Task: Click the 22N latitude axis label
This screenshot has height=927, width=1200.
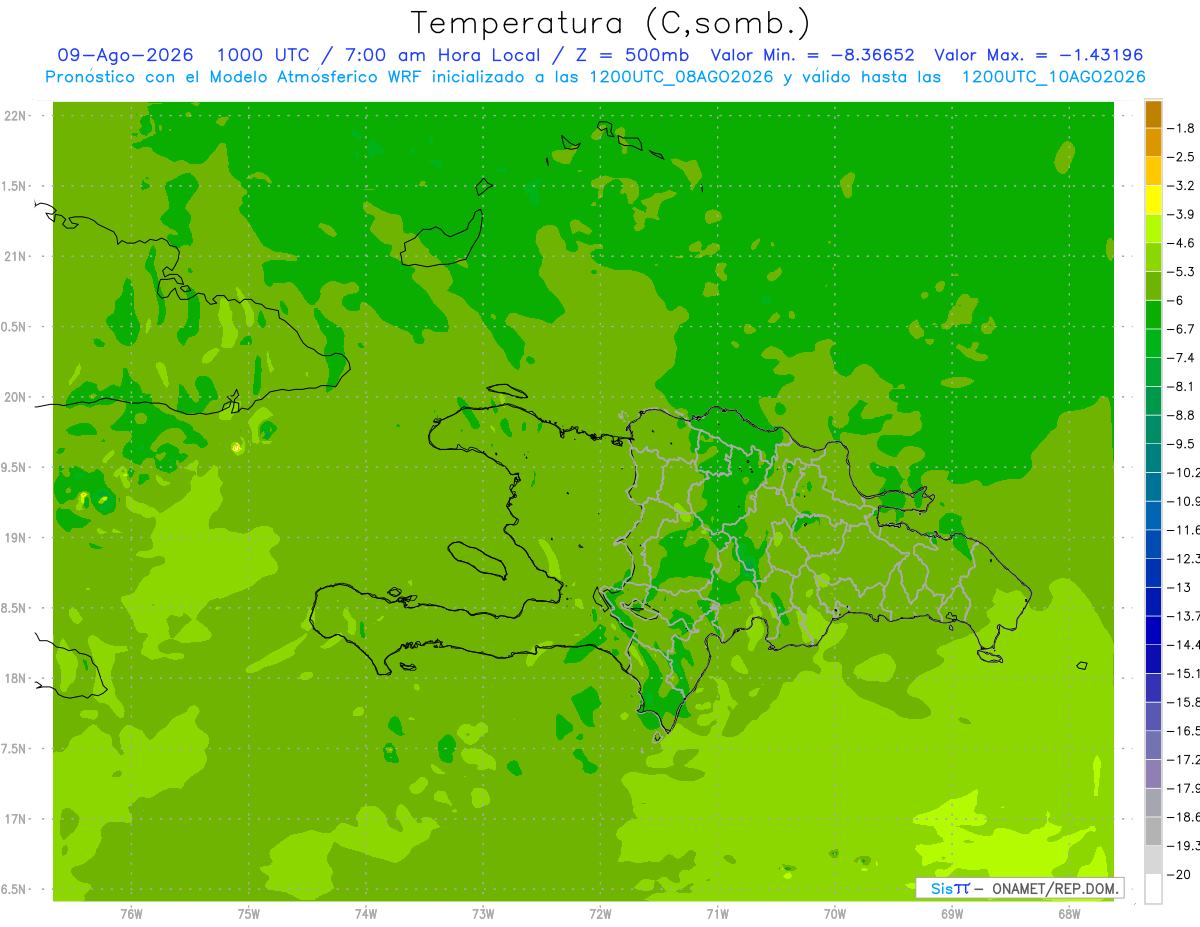Action: pyautogui.click(x=17, y=116)
